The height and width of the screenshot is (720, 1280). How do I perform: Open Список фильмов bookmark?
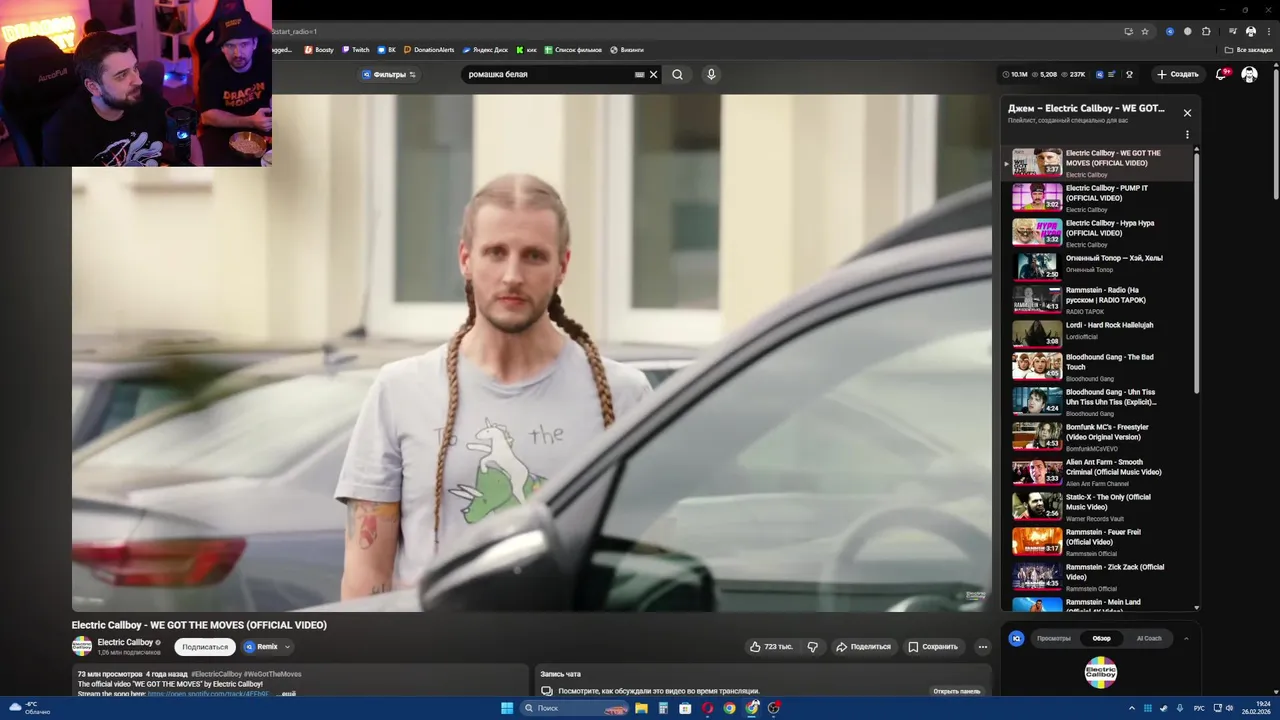click(x=573, y=49)
